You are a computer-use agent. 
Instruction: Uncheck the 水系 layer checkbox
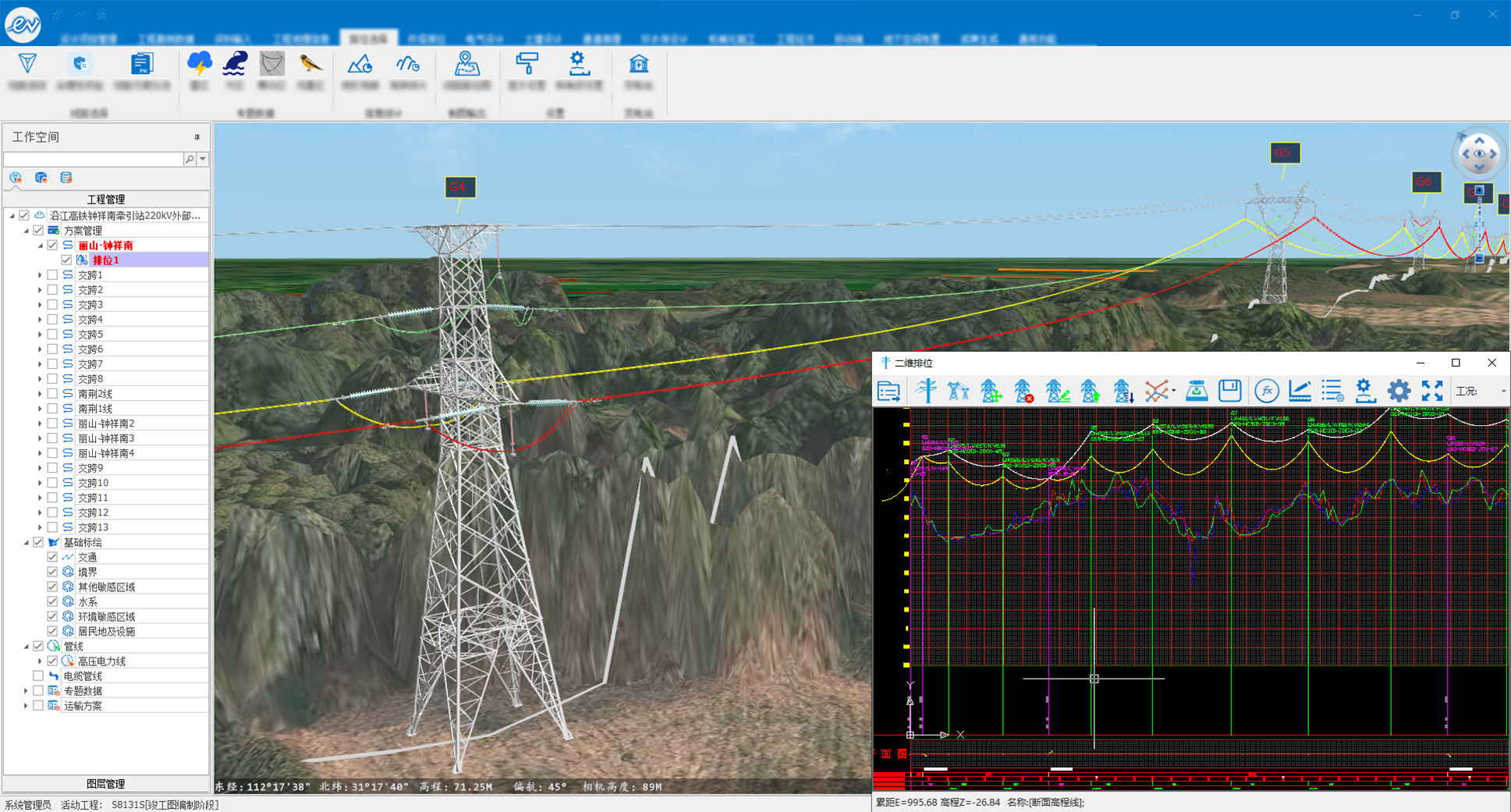52,601
